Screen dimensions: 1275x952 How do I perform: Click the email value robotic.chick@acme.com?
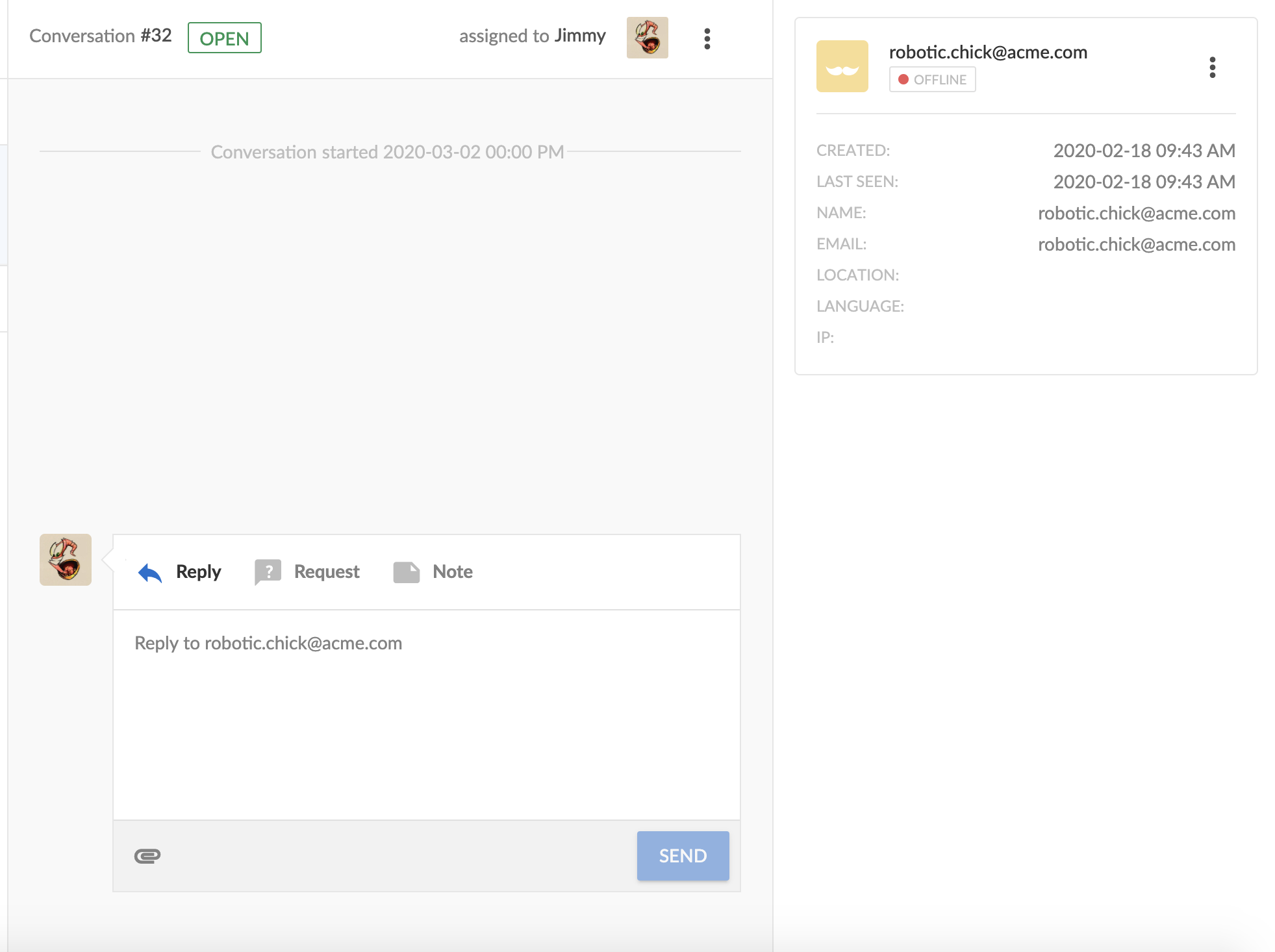point(1136,245)
